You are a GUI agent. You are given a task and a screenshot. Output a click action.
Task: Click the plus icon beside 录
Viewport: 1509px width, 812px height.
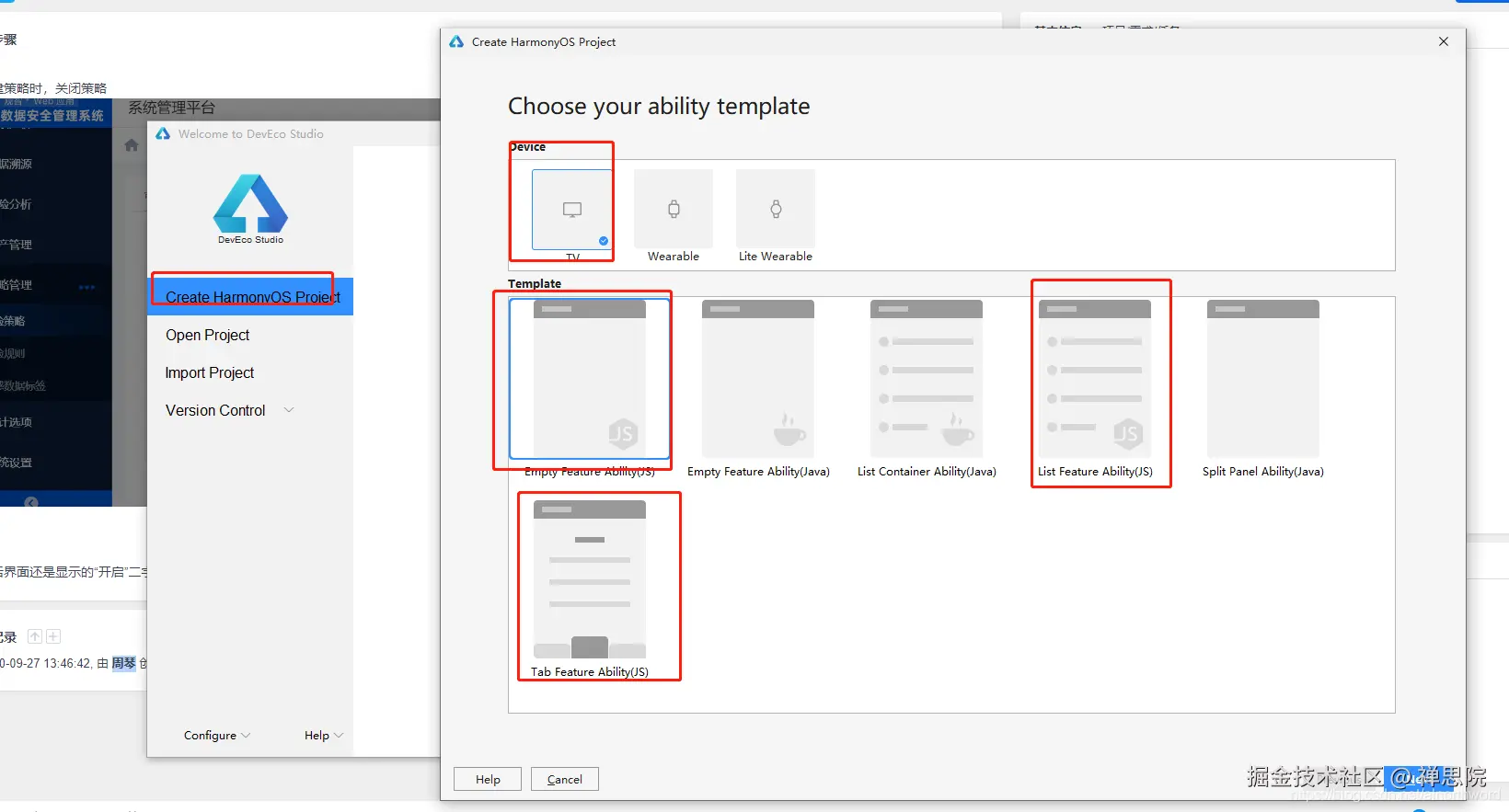click(53, 636)
